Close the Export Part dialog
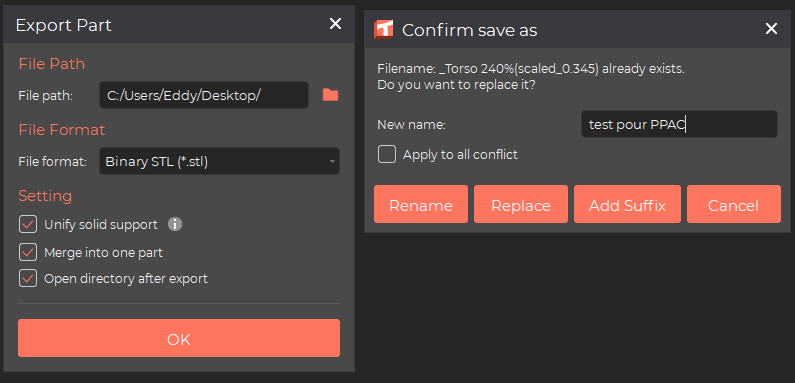This screenshot has width=795, height=383. pyautogui.click(x=335, y=24)
